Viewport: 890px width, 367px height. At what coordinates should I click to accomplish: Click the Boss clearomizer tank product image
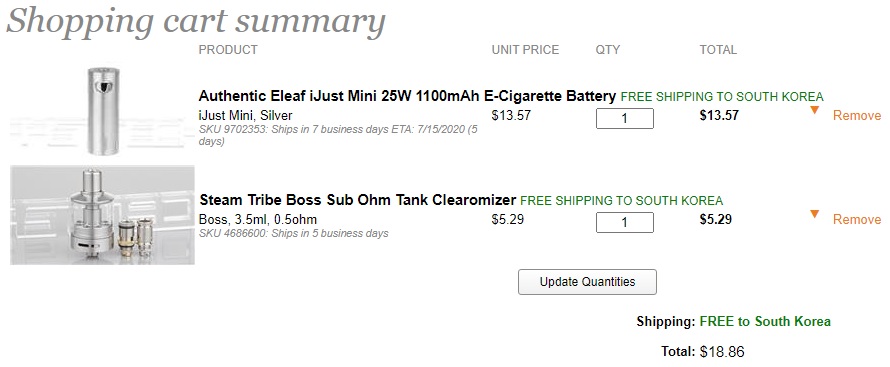(x=103, y=215)
